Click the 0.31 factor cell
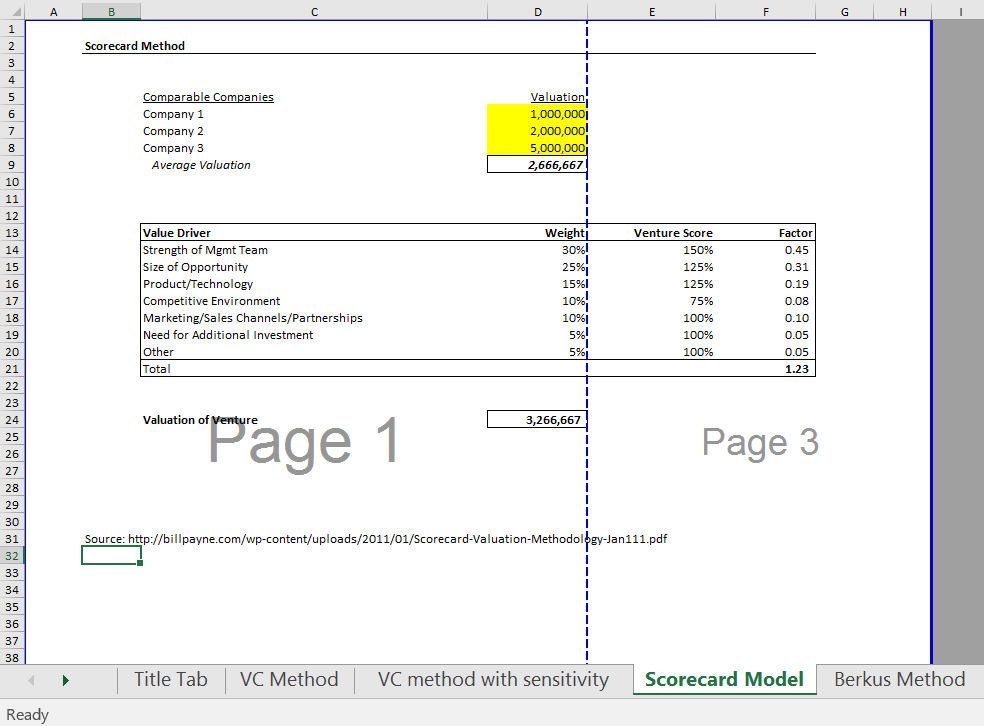 [x=796, y=267]
